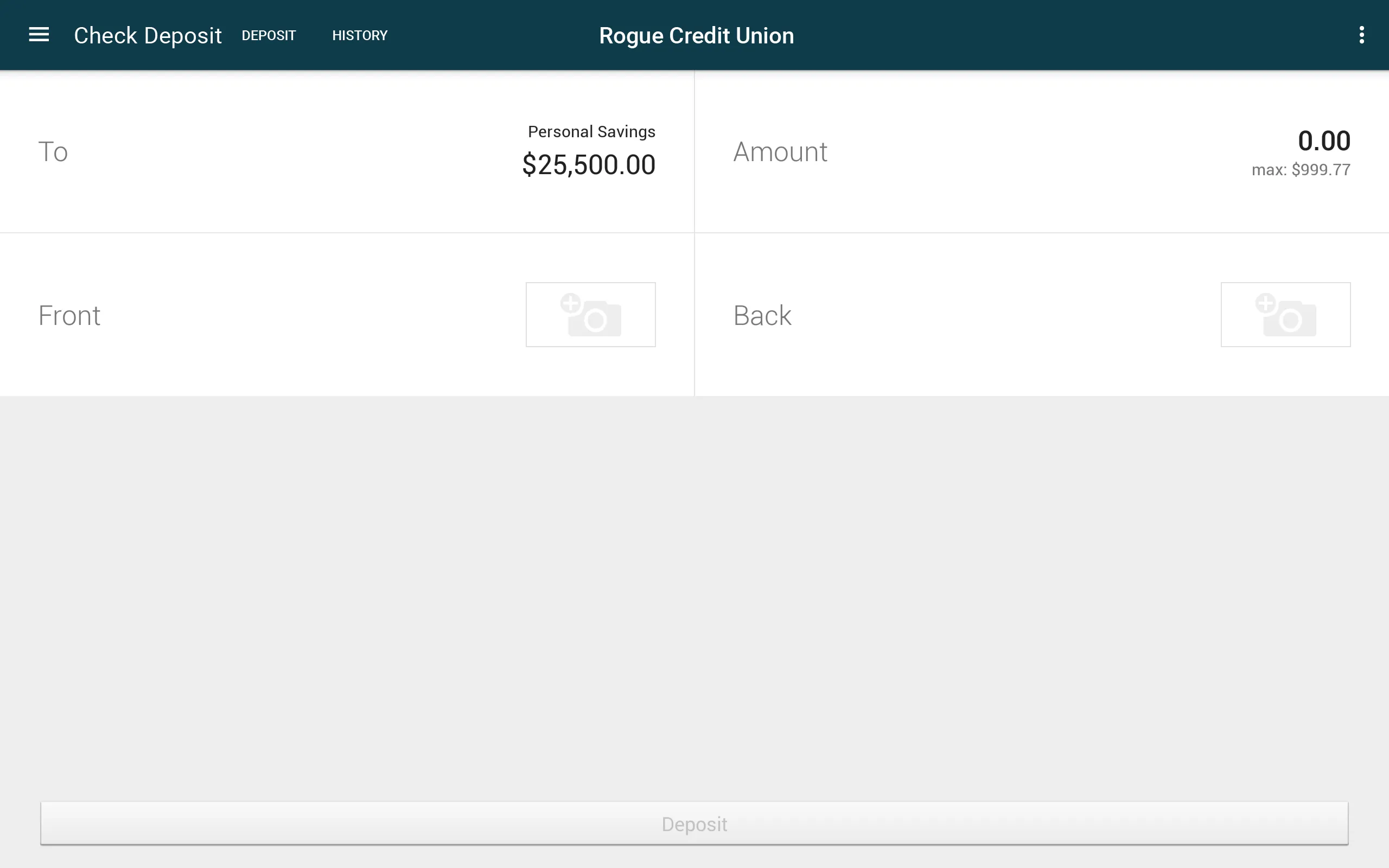Open the Check Deposit navigation menu
This screenshot has width=1389, height=868.
(37, 34)
